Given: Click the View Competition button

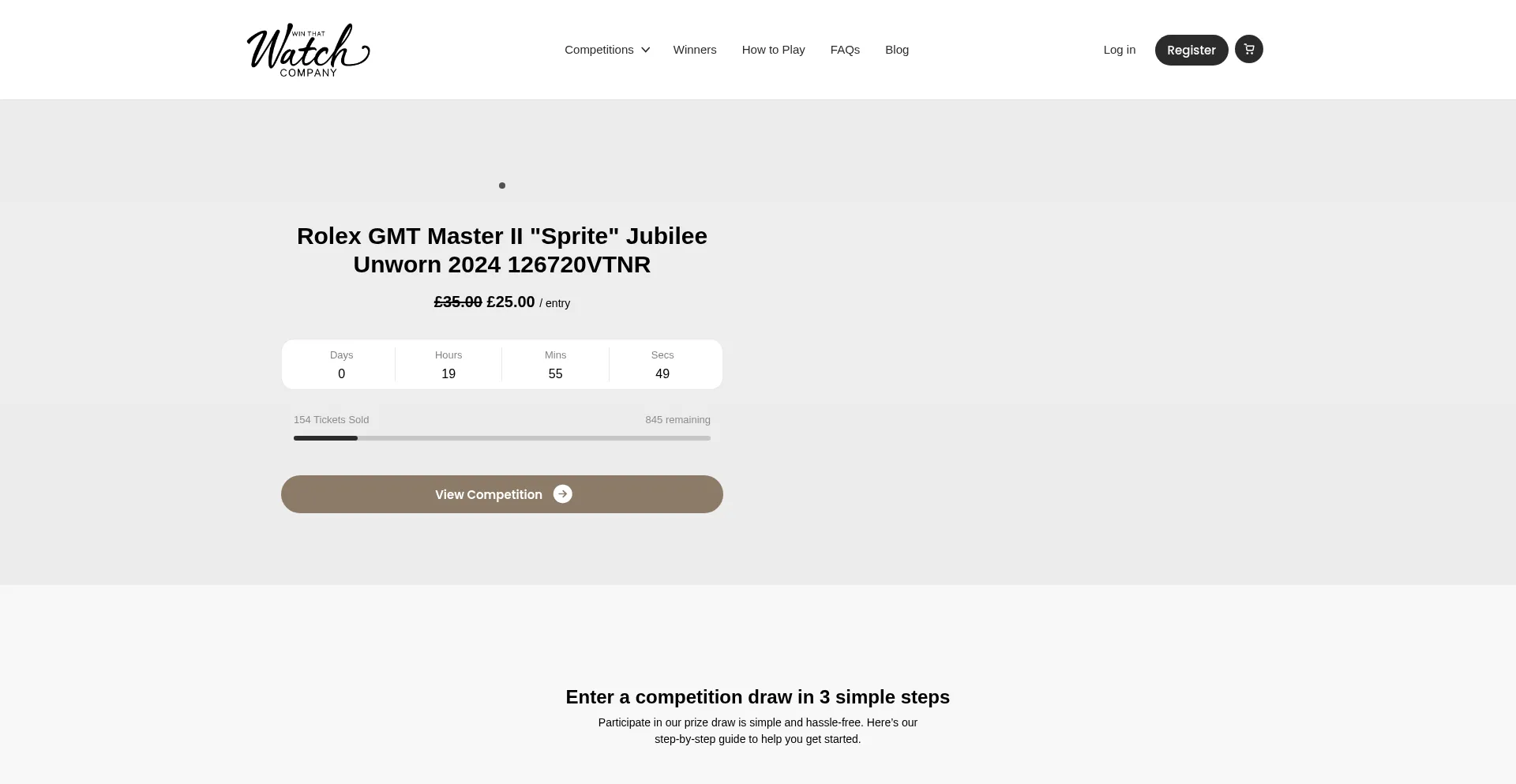Looking at the screenshot, I should (x=502, y=494).
